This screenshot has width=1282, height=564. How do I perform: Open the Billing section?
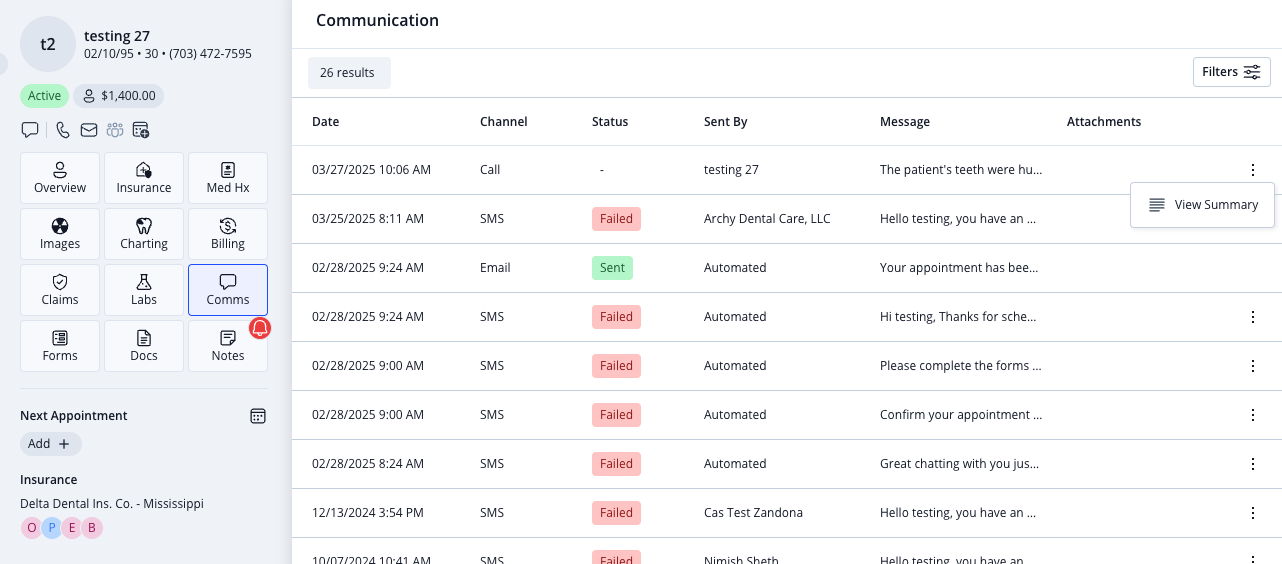click(228, 234)
